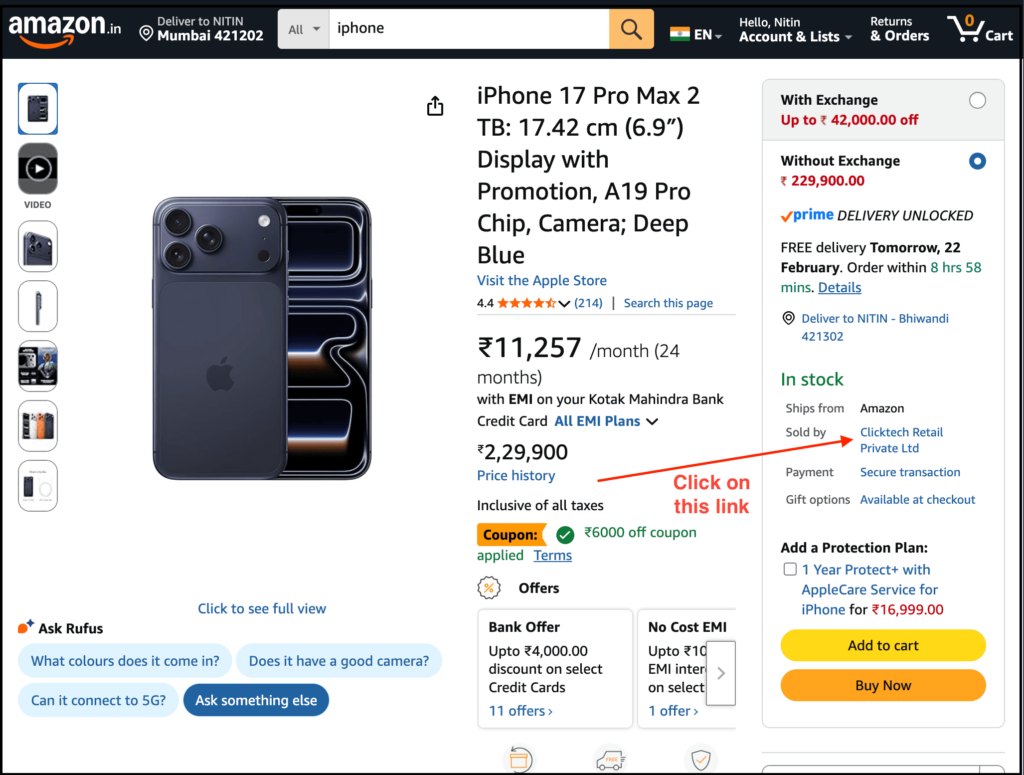Select the video thumbnail in the image sidebar
The height and width of the screenshot is (775, 1024).
pyautogui.click(x=37, y=168)
